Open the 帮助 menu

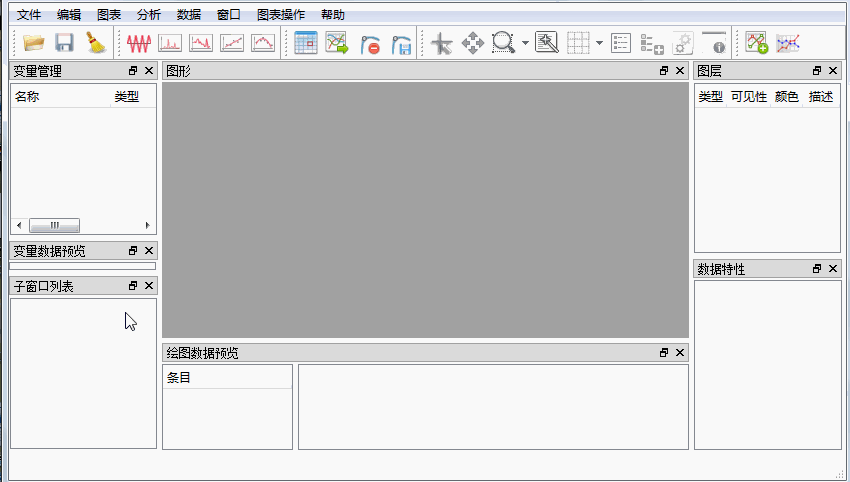[333, 15]
